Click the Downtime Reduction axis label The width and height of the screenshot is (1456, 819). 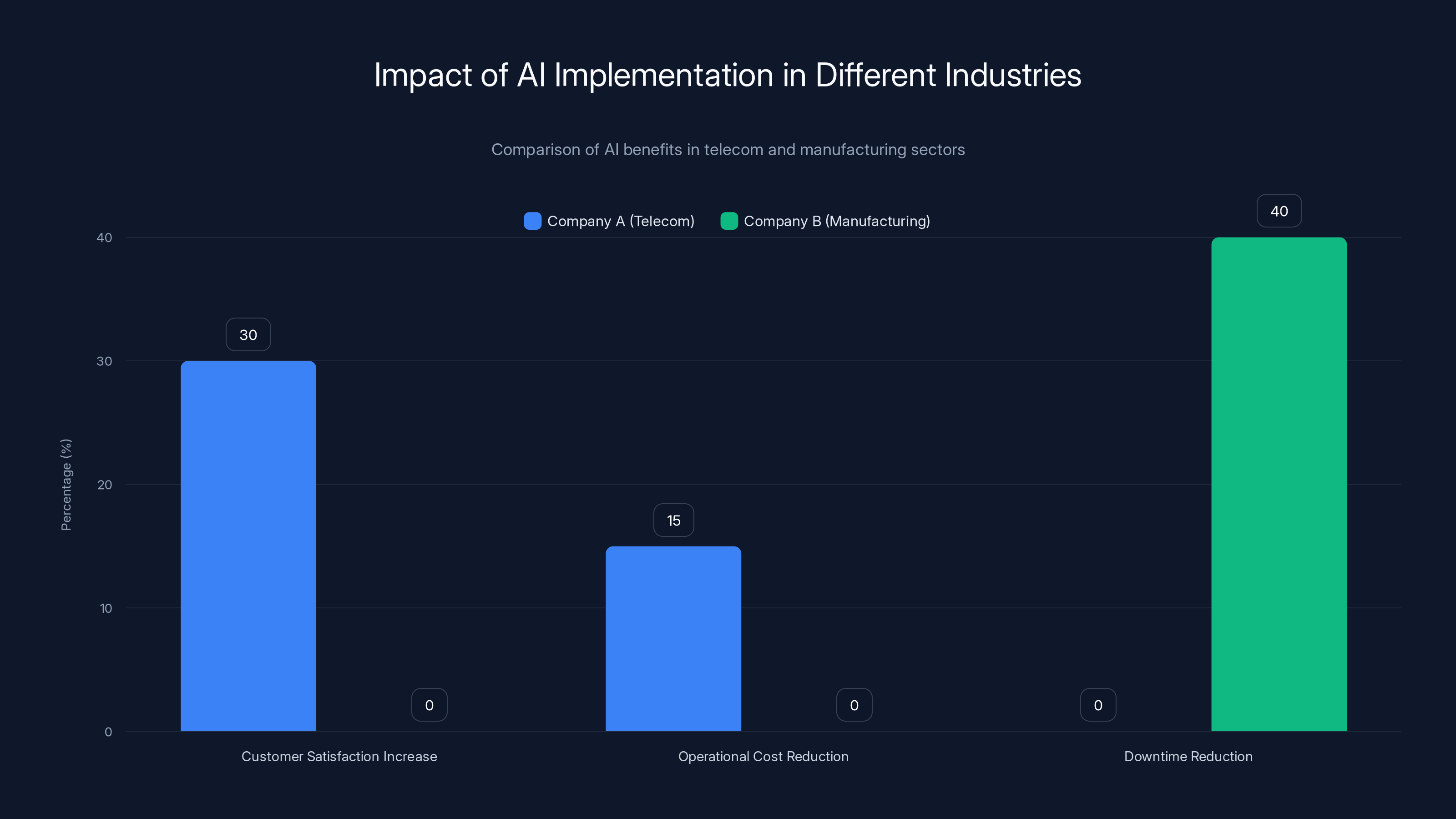(1188, 756)
